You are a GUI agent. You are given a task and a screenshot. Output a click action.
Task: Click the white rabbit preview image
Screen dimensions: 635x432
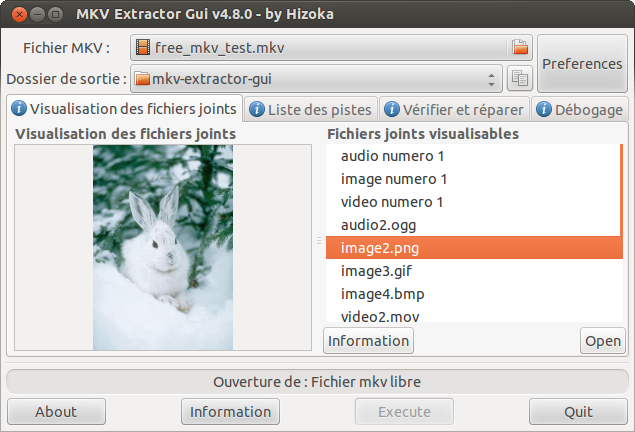162,246
